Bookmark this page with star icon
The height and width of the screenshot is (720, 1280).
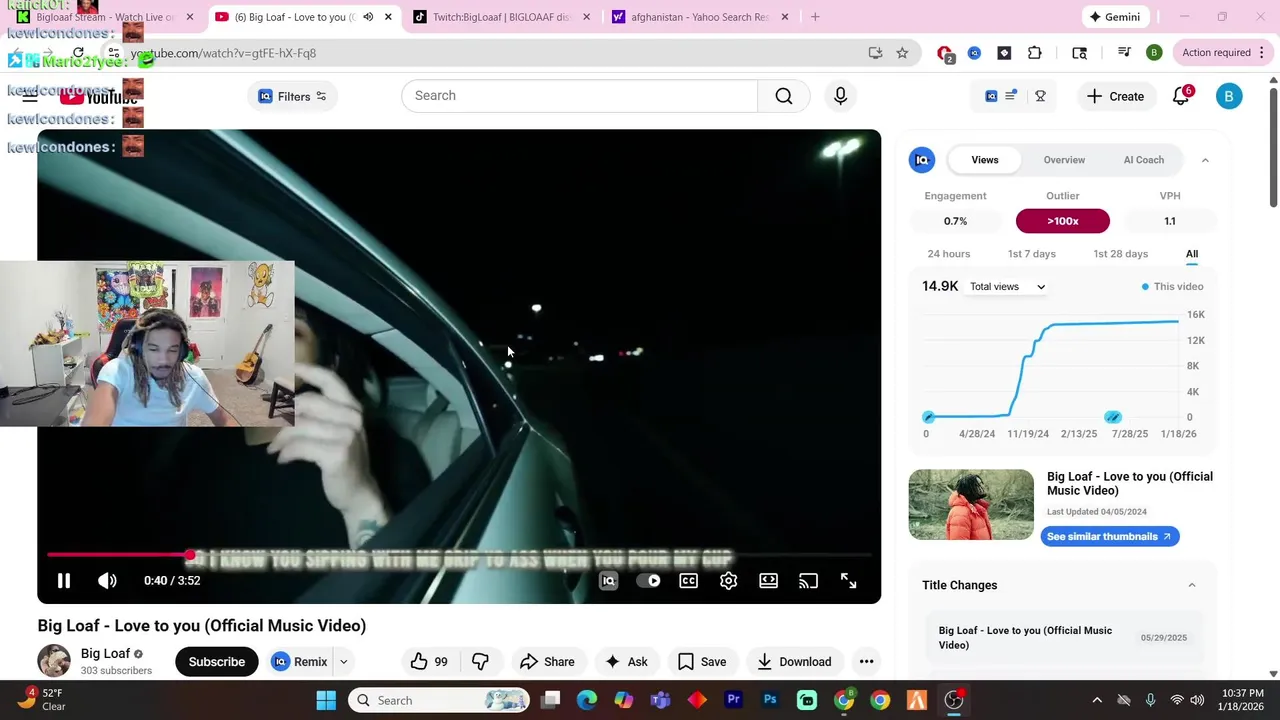click(902, 53)
